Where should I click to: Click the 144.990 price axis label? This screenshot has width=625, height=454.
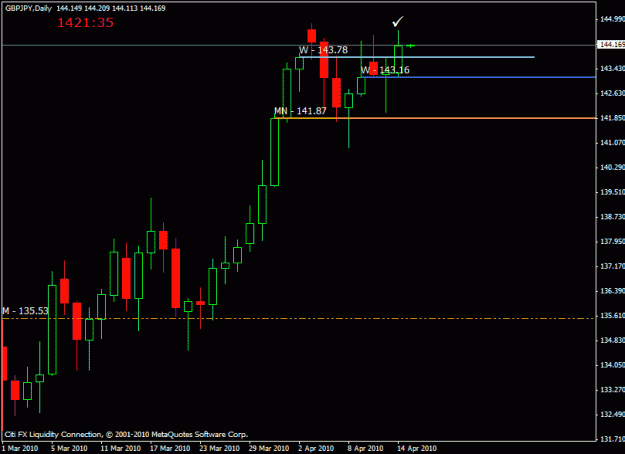click(x=612, y=19)
